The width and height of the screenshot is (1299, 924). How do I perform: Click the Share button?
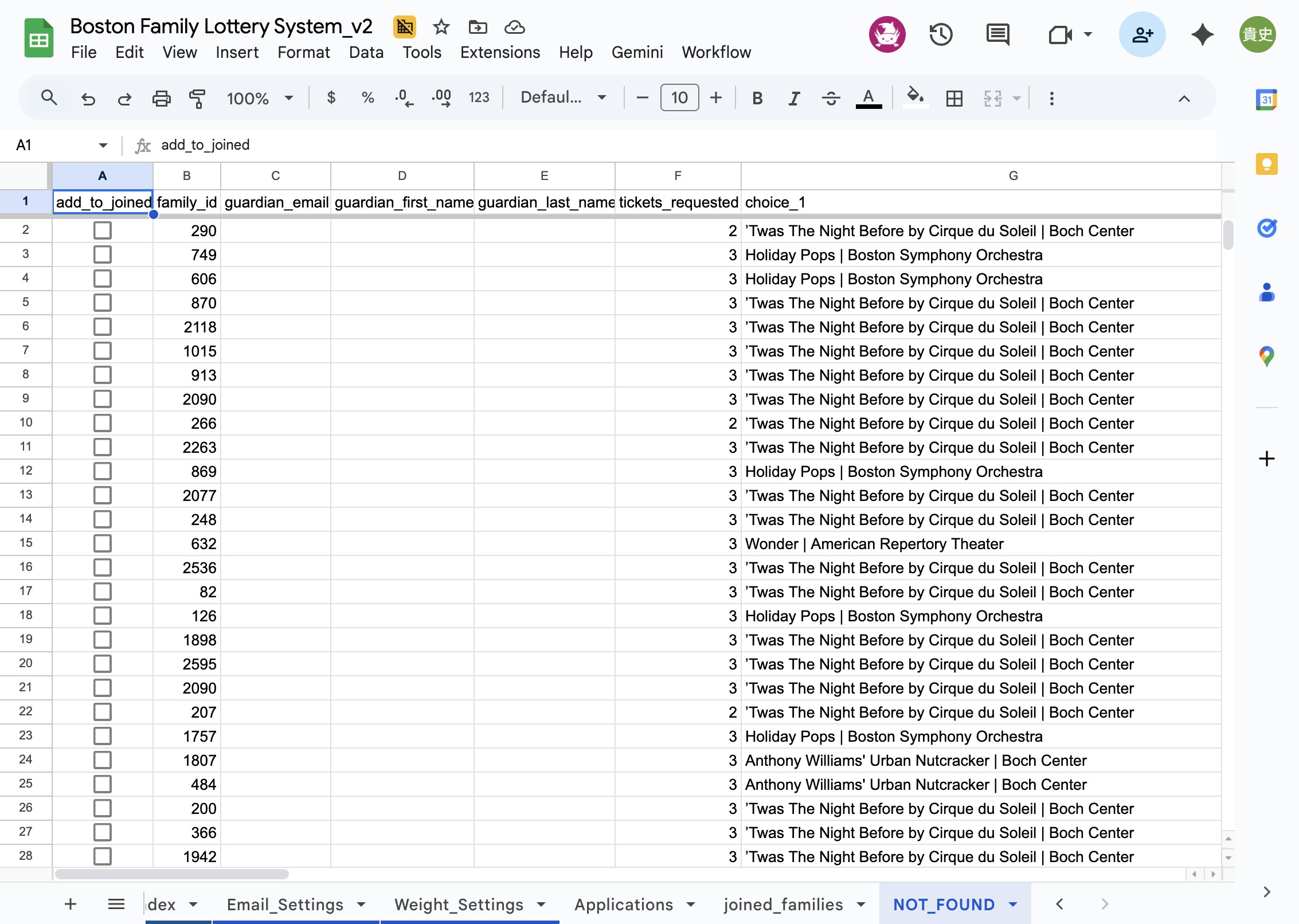click(1142, 34)
